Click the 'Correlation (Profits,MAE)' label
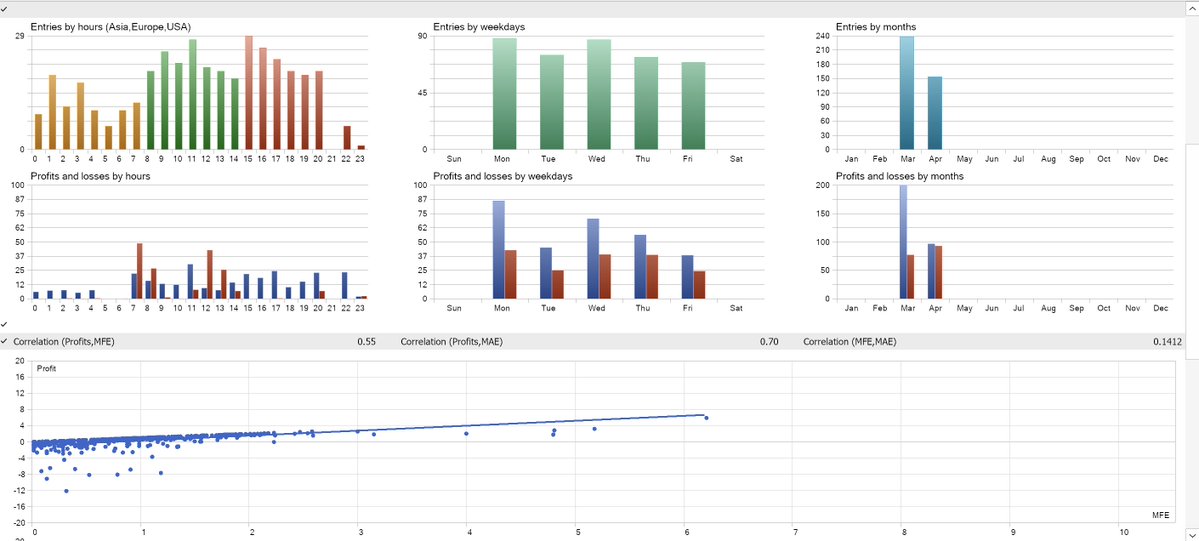 pyautogui.click(x=451, y=341)
